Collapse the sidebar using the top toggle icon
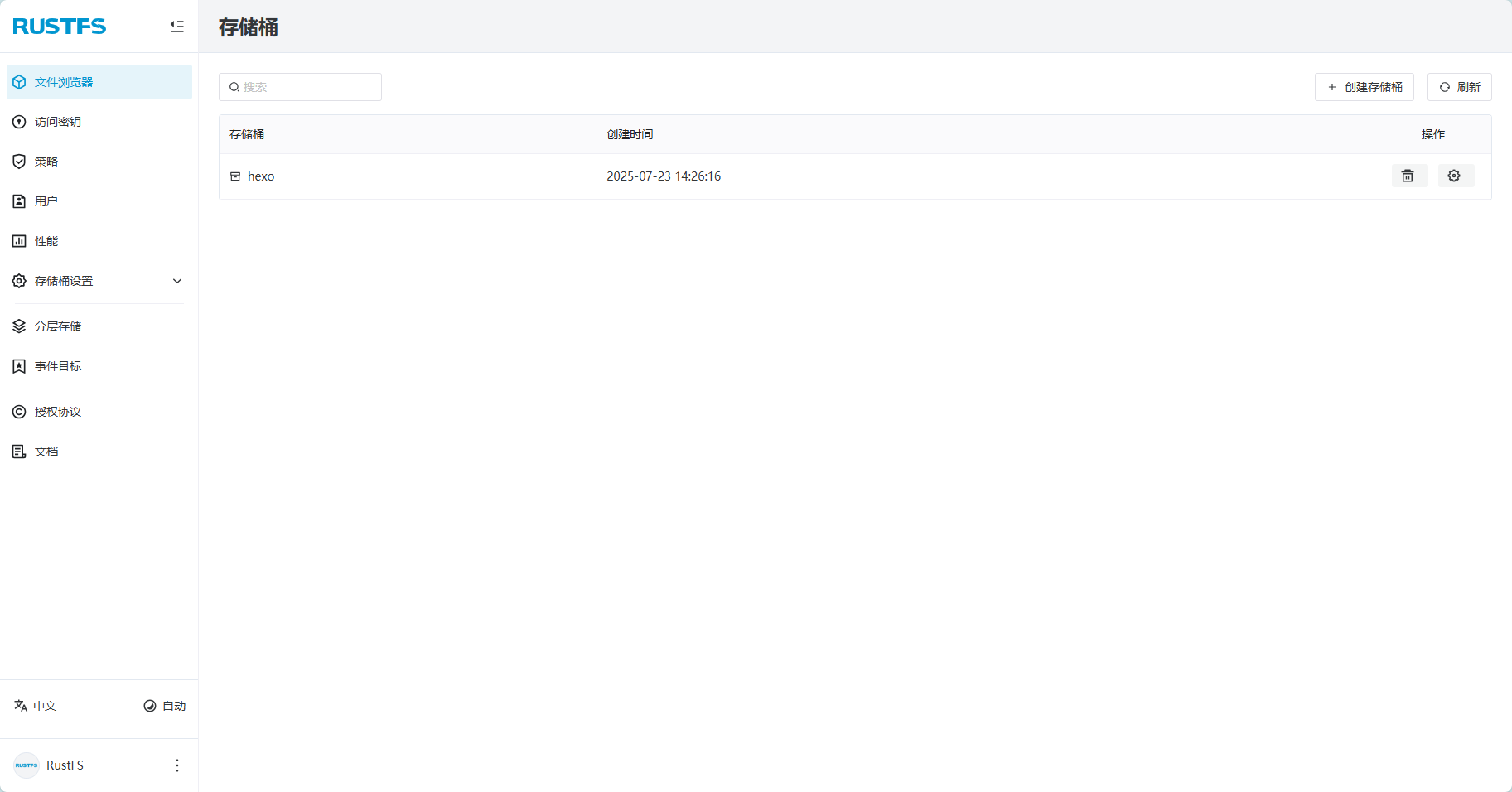 click(x=176, y=27)
